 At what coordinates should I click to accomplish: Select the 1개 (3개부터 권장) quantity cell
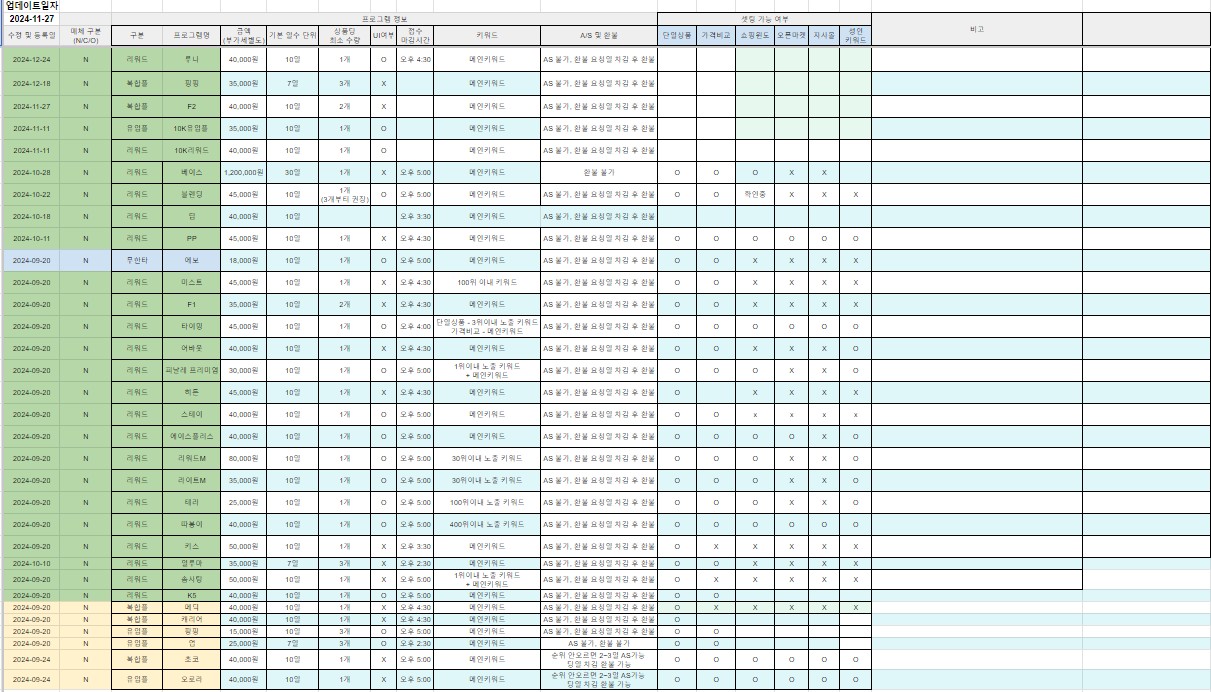[344, 194]
